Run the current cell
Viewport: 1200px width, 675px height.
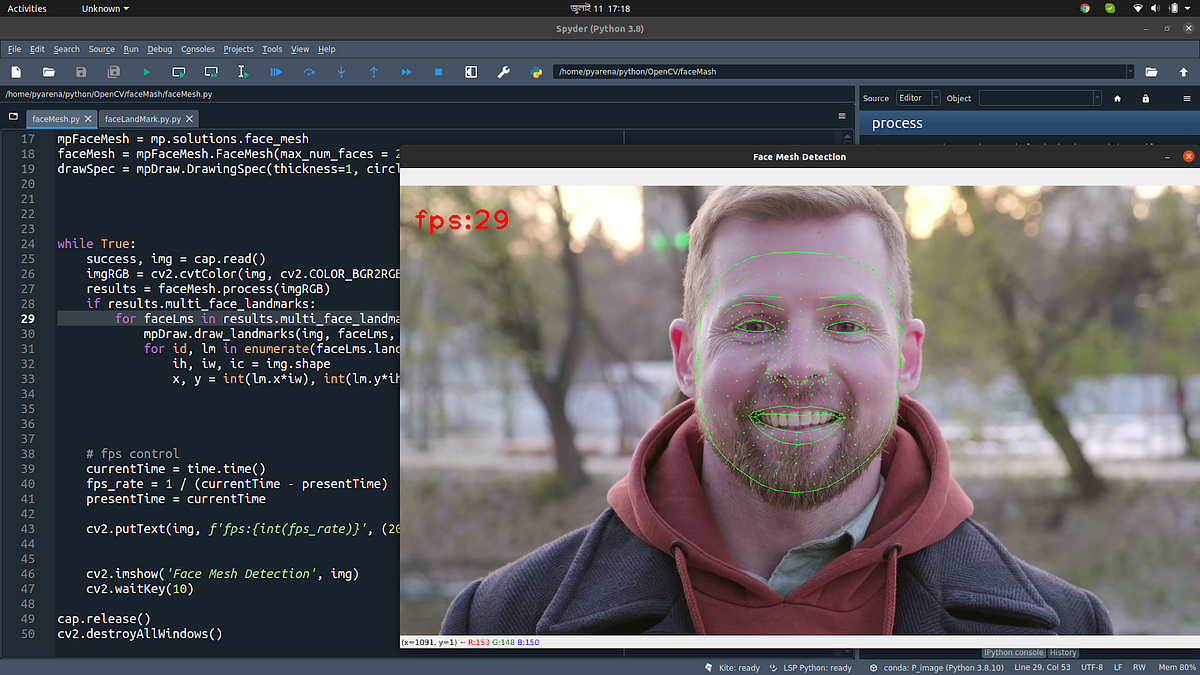[x=178, y=72]
